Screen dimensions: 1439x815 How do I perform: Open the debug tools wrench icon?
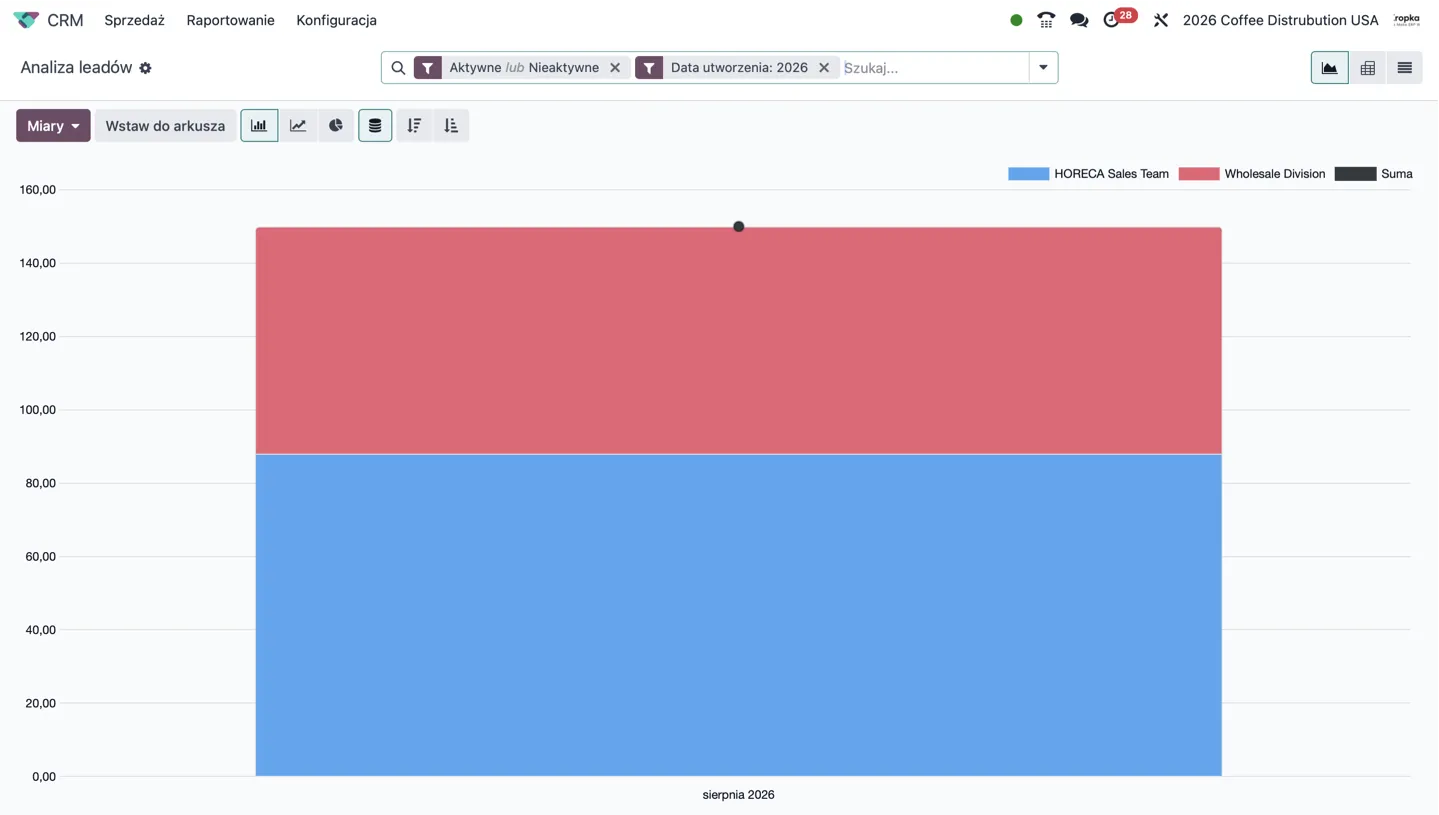click(x=1161, y=20)
